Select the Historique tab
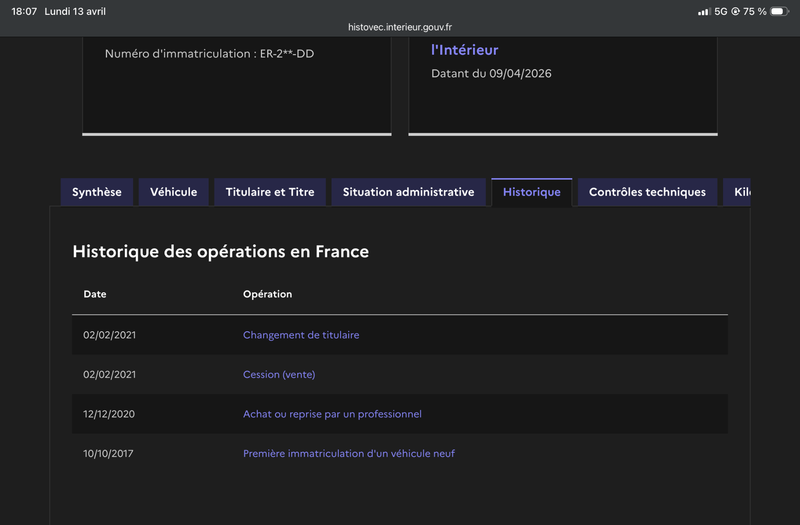The width and height of the screenshot is (800, 525). click(532, 192)
